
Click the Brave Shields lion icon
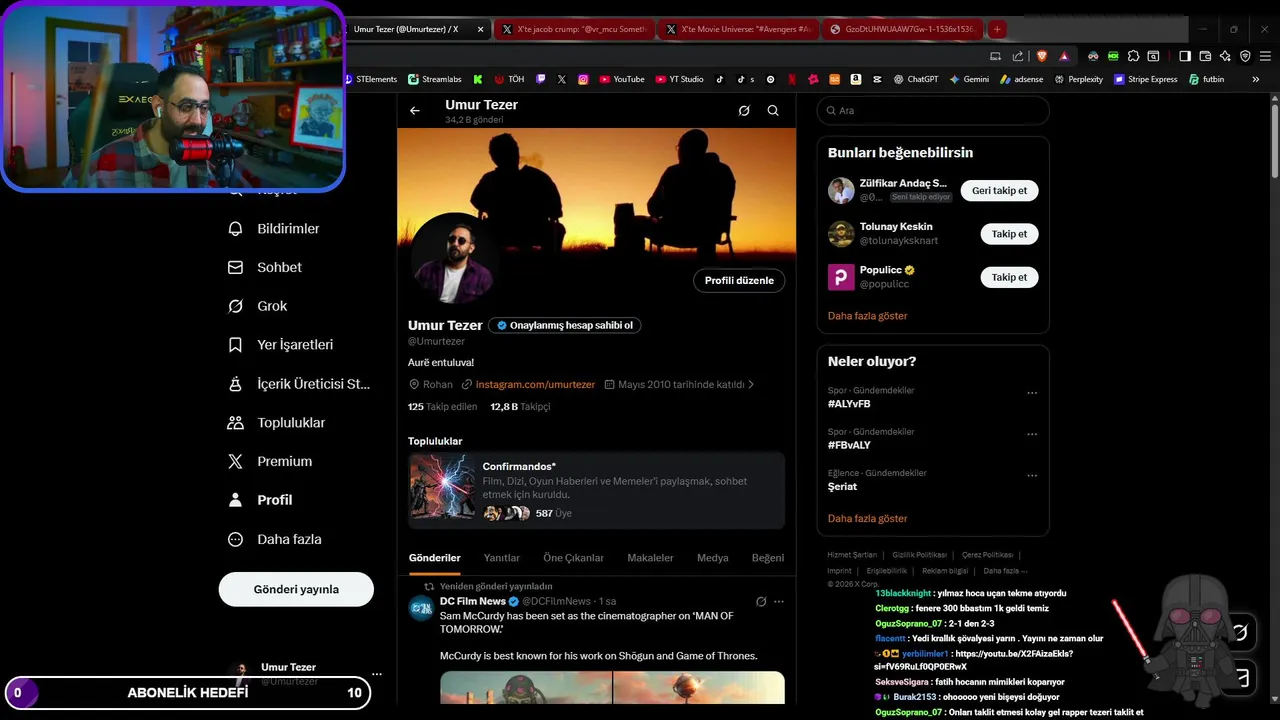click(x=1042, y=56)
